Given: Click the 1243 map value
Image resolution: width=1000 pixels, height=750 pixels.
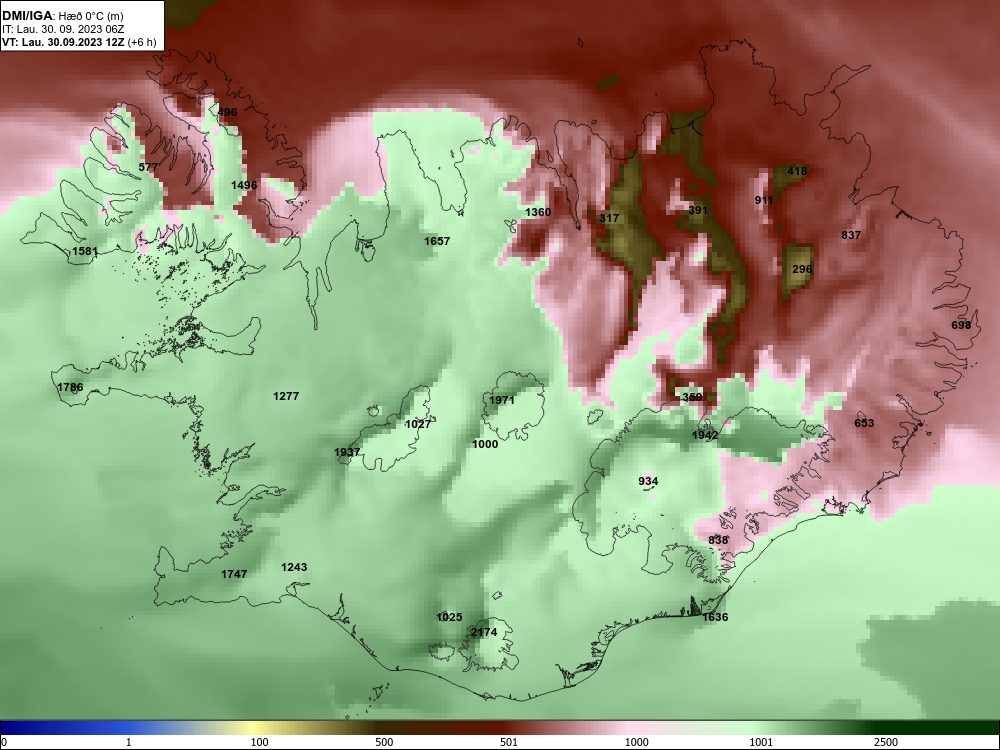Looking at the screenshot, I should tap(294, 567).
